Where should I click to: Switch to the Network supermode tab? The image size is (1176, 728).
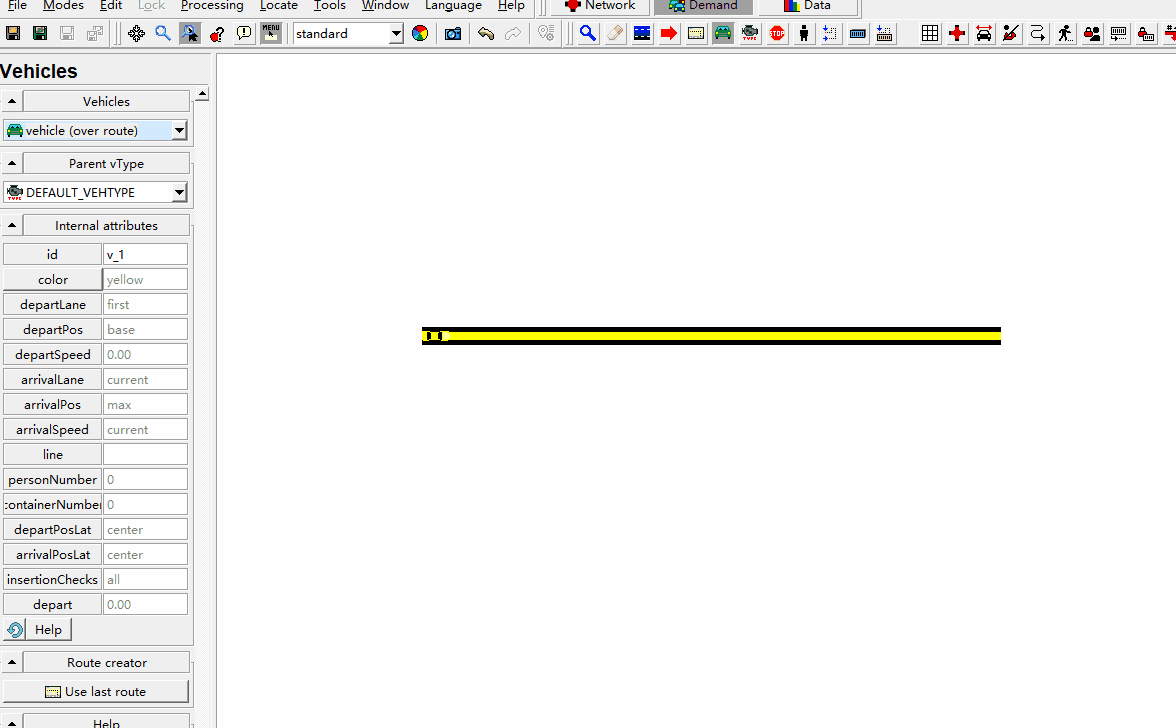[x=600, y=6]
